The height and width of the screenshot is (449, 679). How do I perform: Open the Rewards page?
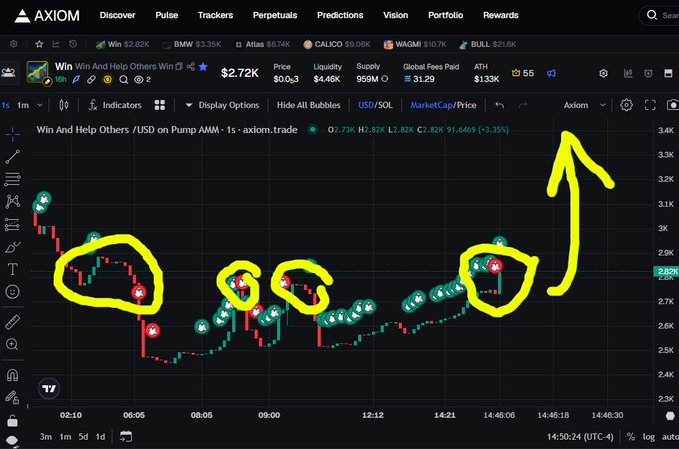click(501, 15)
